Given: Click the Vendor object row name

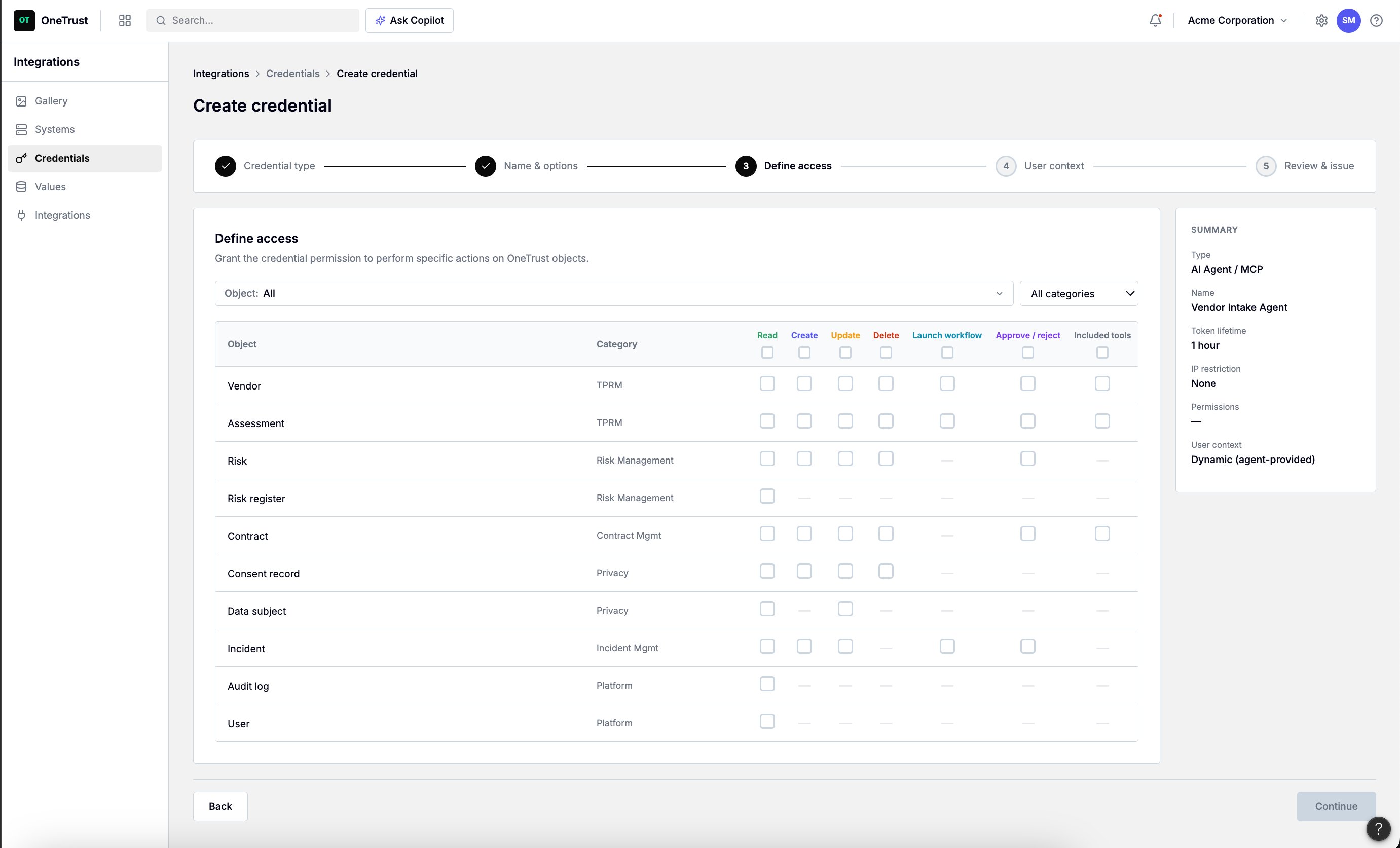Looking at the screenshot, I should [x=244, y=386].
